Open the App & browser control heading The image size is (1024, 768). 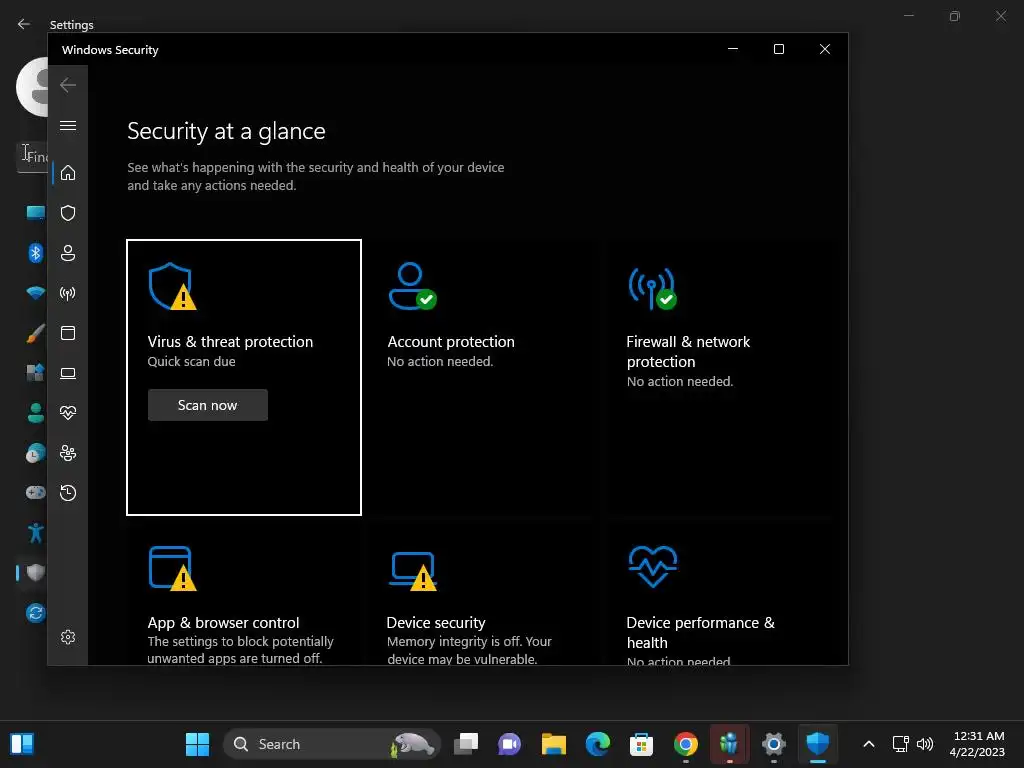click(x=223, y=622)
